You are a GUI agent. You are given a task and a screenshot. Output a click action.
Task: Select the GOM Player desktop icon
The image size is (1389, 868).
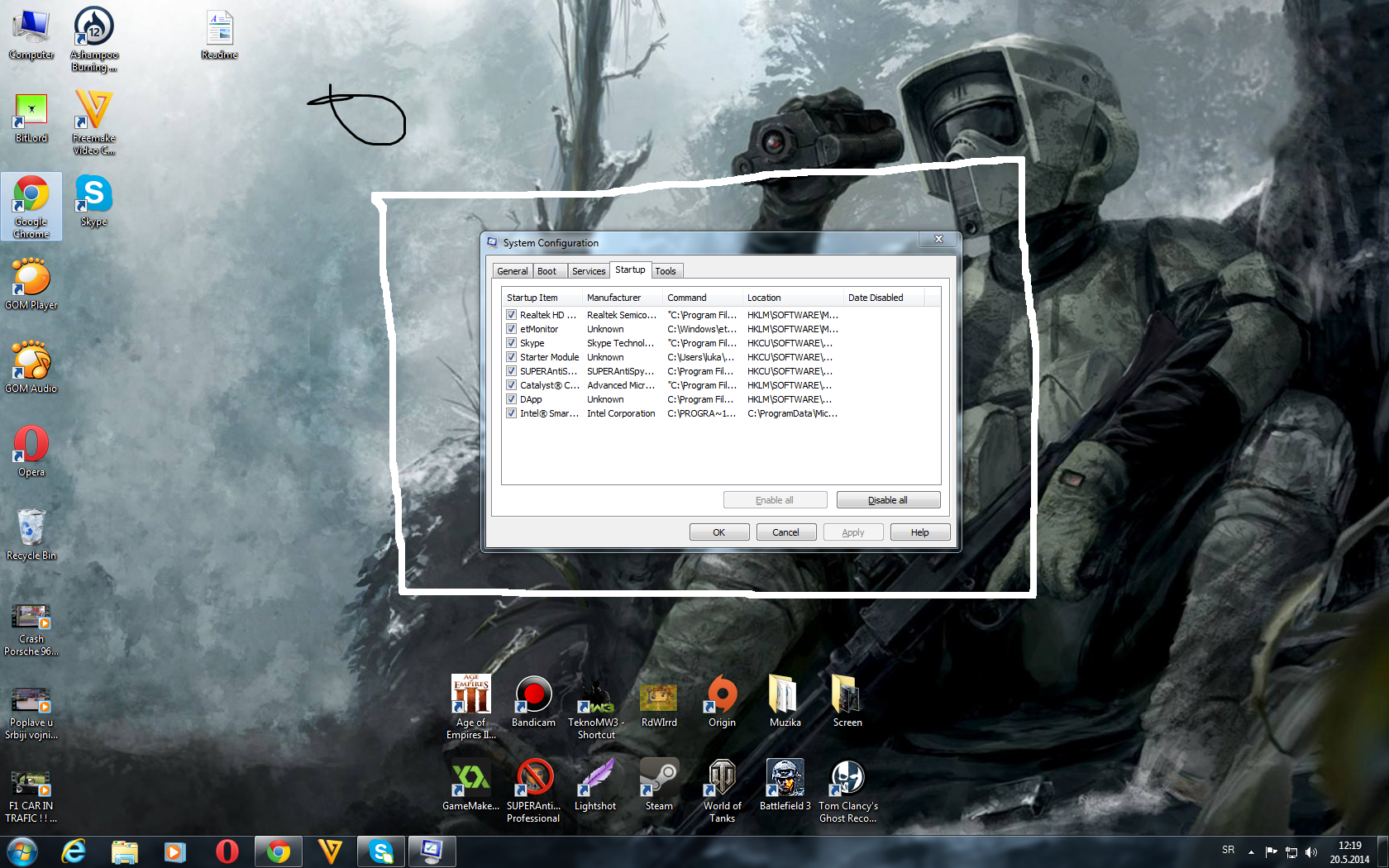pos(31,284)
